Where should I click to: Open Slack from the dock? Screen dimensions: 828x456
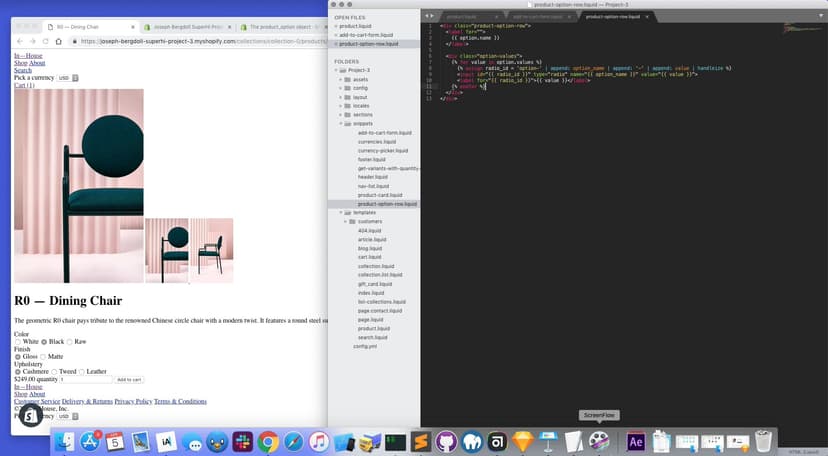[243, 441]
